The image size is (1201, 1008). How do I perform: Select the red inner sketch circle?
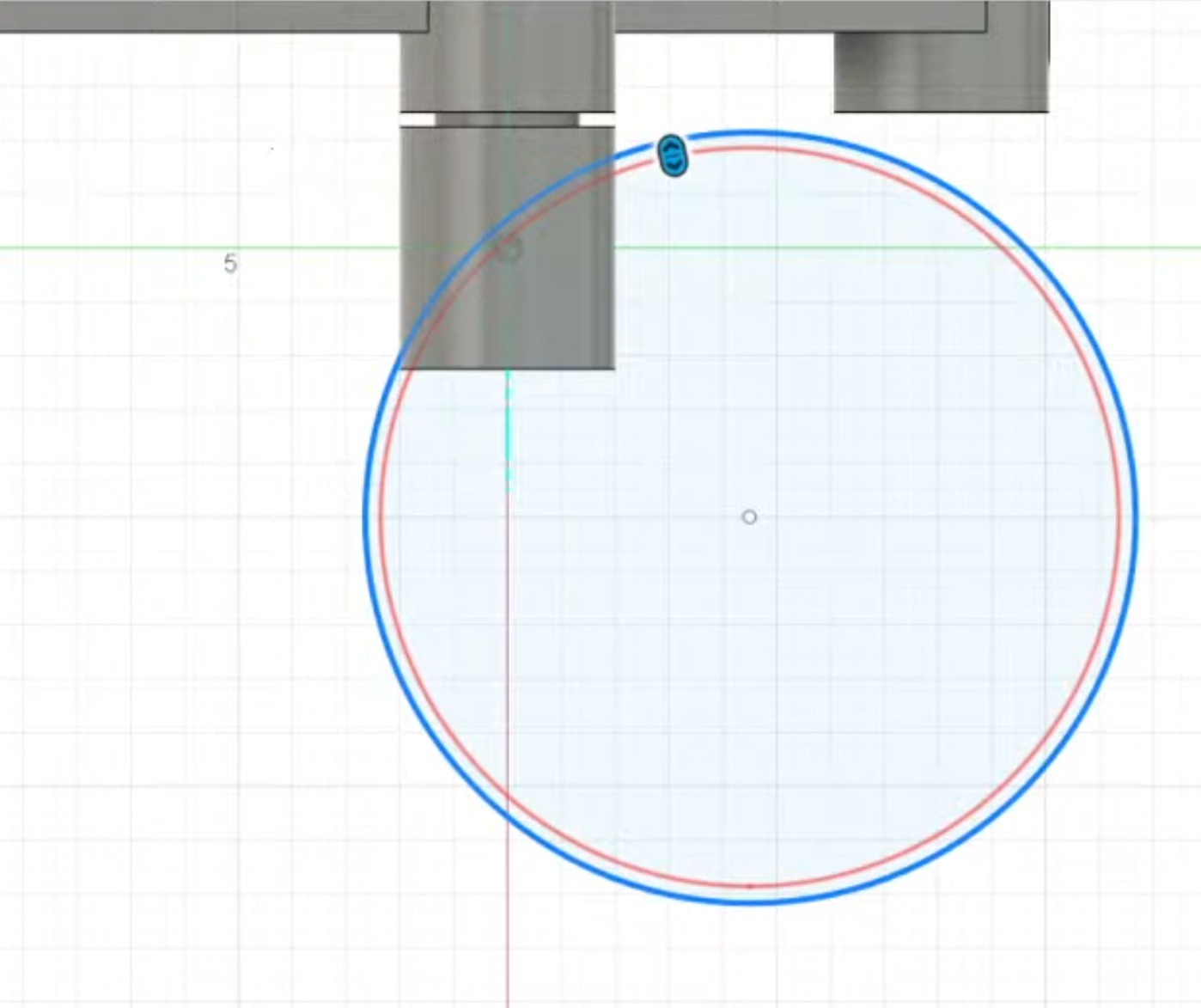click(751, 517)
